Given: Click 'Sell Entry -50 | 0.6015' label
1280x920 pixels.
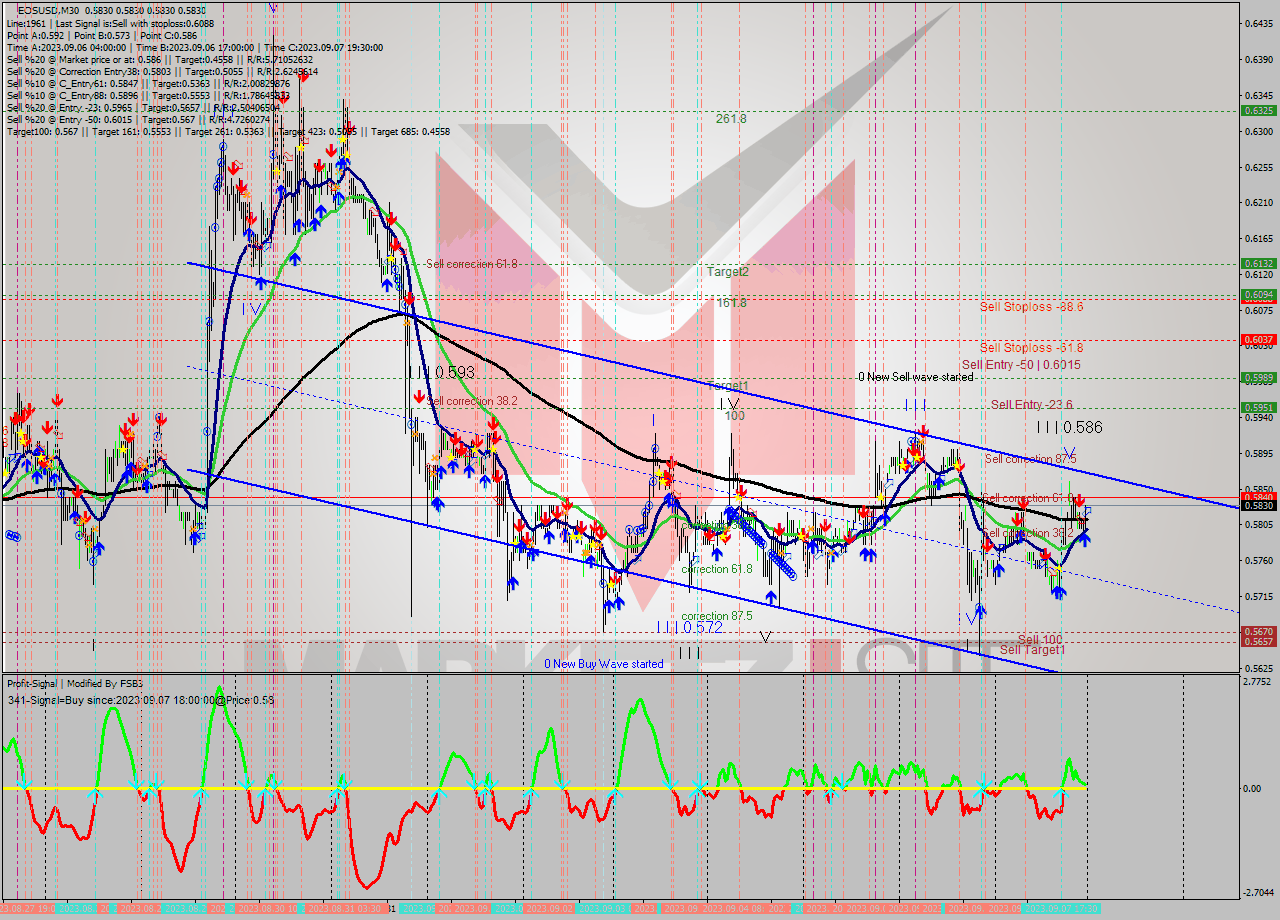Looking at the screenshot, I should pos(1020,365).
